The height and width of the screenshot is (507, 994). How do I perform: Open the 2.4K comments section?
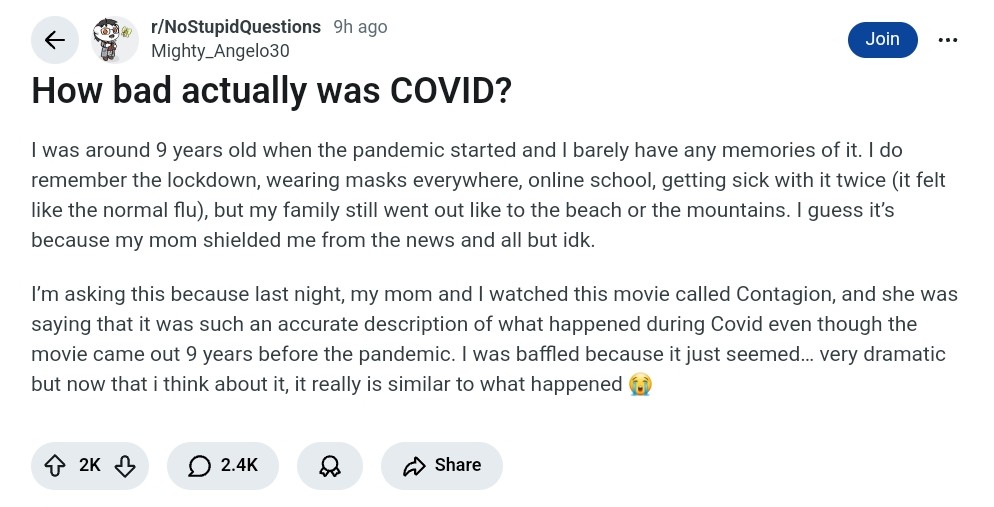click(223, 466)
